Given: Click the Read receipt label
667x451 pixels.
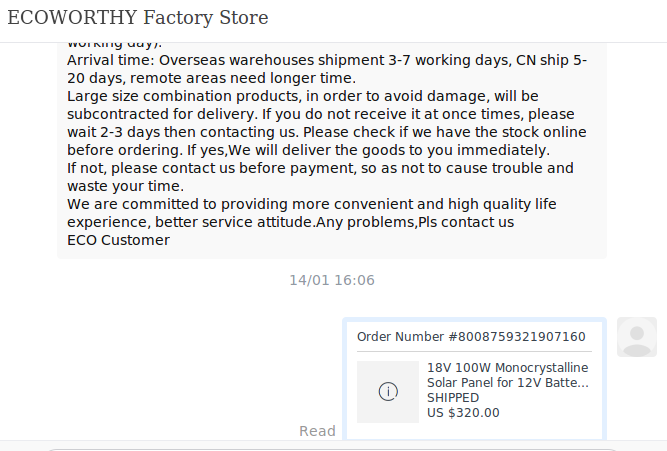Looking at the screenshot, I should tap(317, 431).
